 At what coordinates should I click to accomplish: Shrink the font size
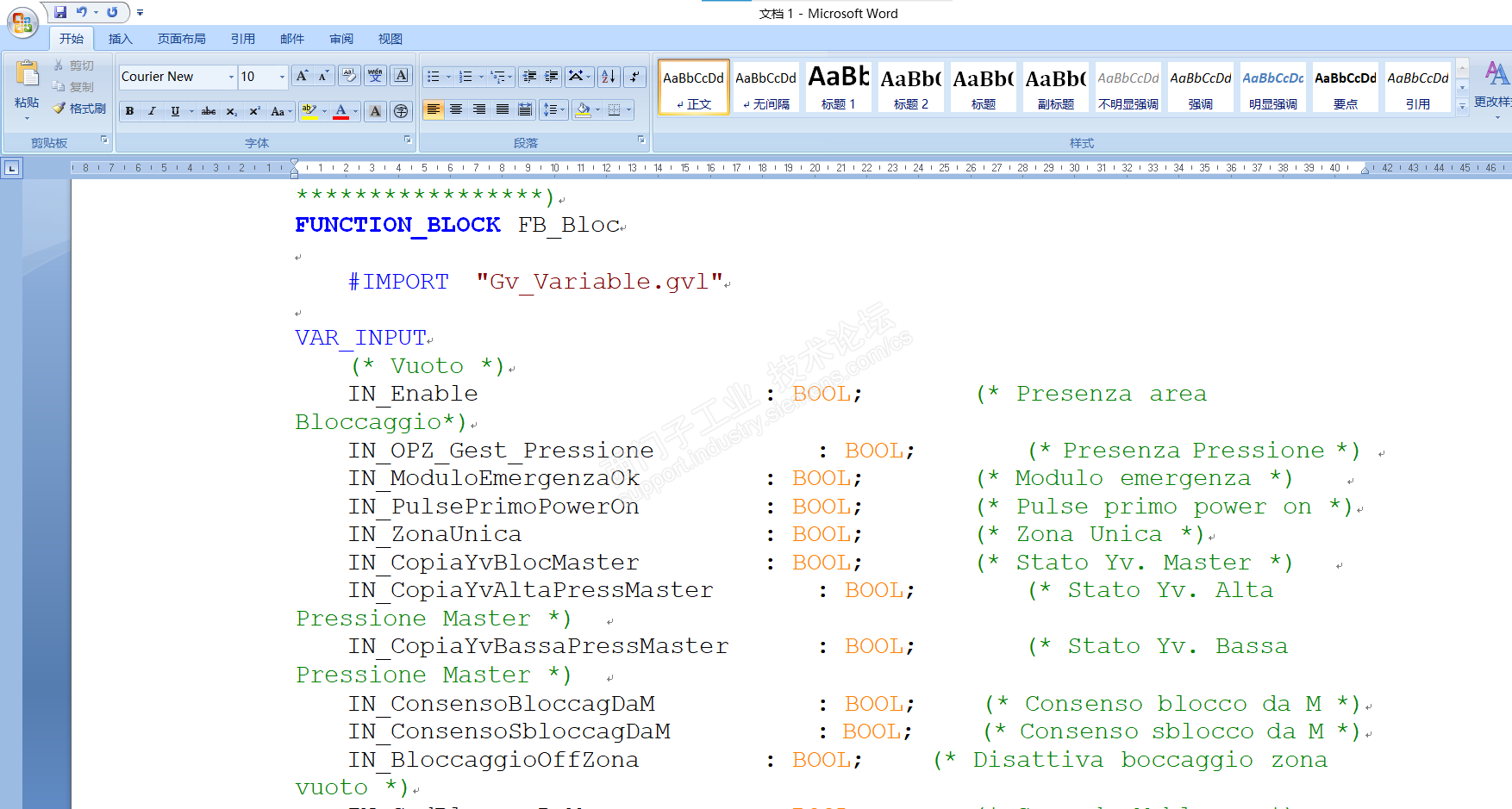click(322, 76)
